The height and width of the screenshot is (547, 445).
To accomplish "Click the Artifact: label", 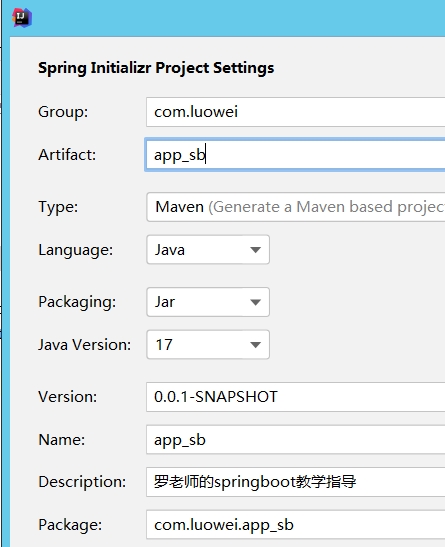I will click(x=67, y=155).
